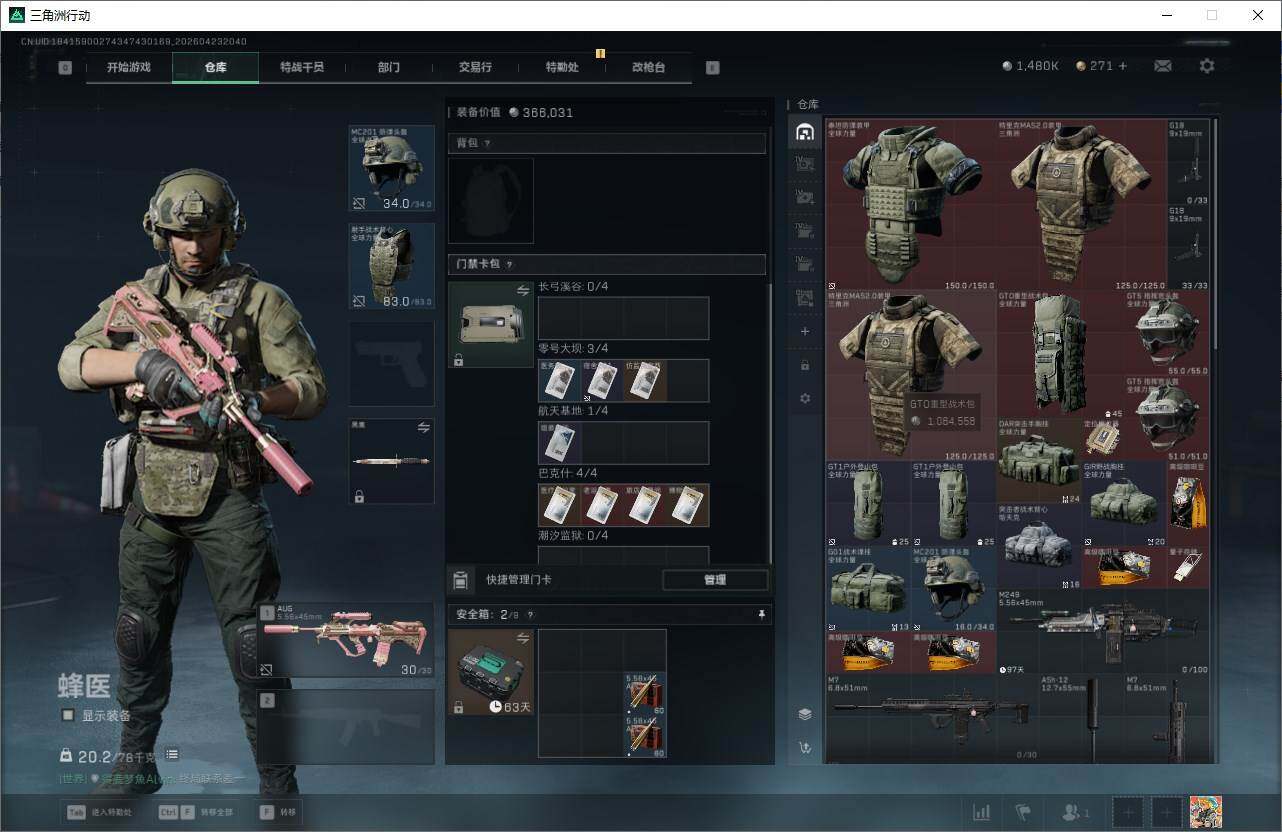The image size is (1282, 832).
Task: Click the 巴克什: 4/4 label
Action: [566, 473]
